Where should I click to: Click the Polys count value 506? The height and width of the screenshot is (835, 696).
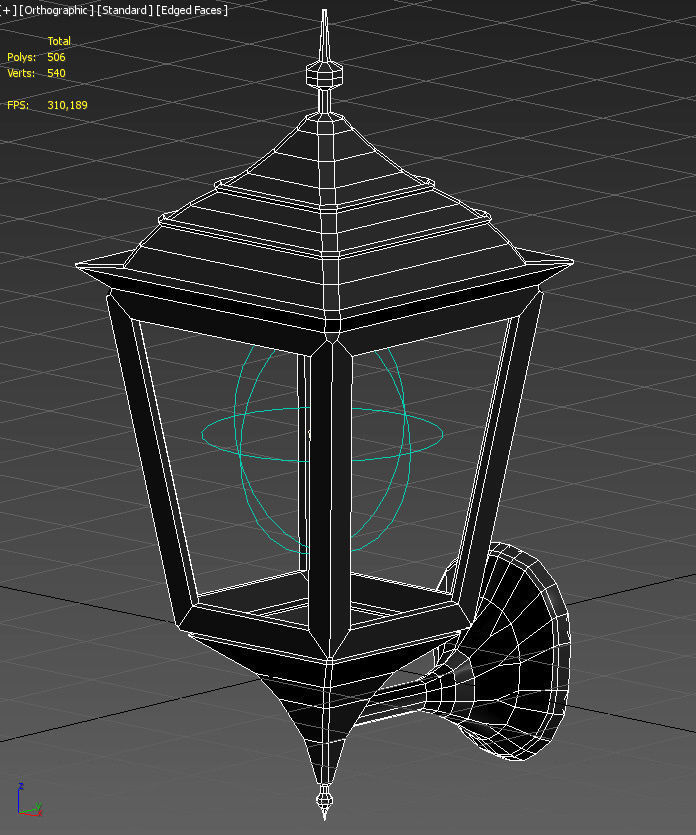pyautogui.click(x=56, y=57)
